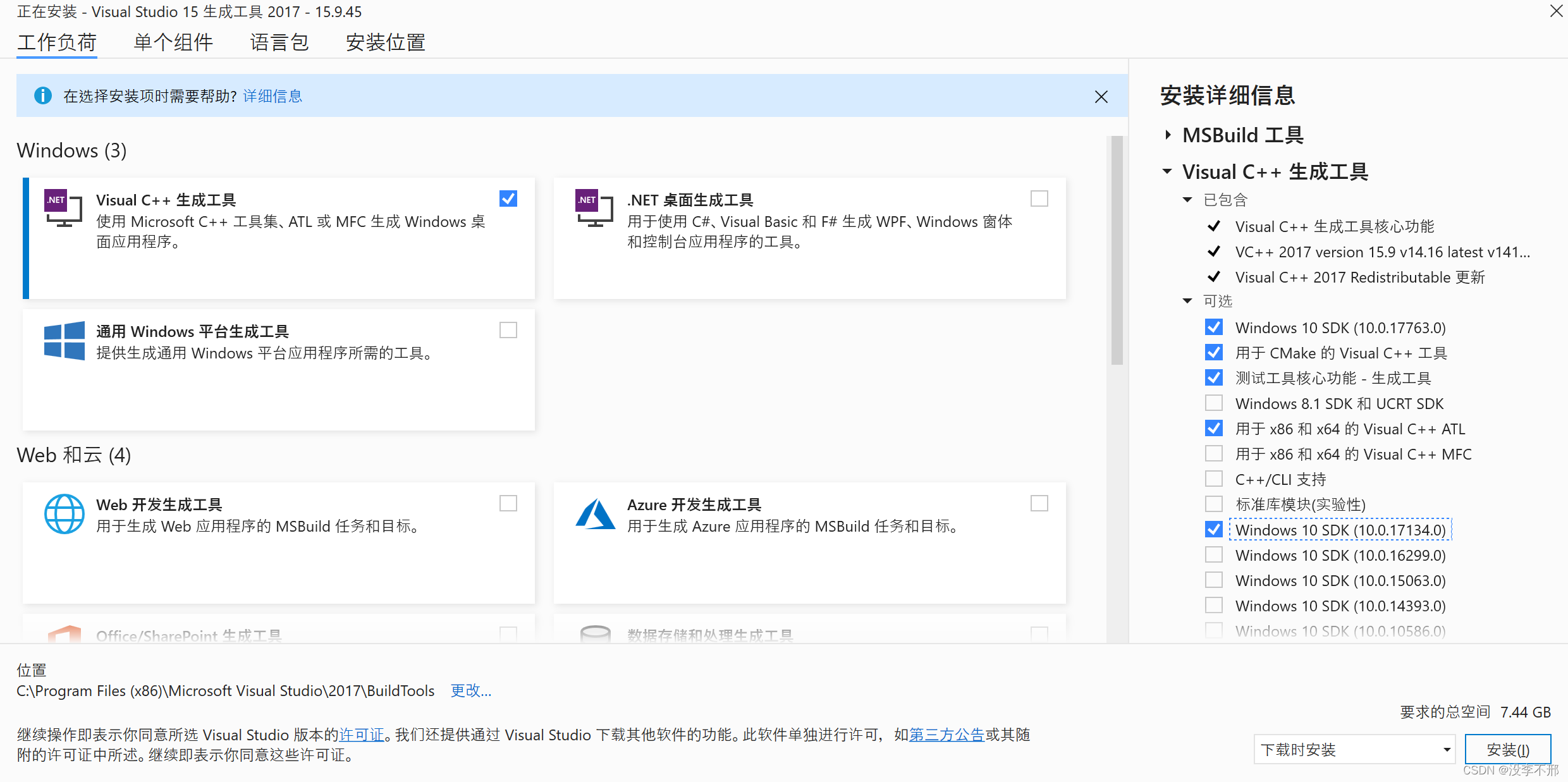This screenshot has width=1568, height=782.
Task: Click the database icon for 数据存储和处理生成工具
Action: tap(595, 634)
